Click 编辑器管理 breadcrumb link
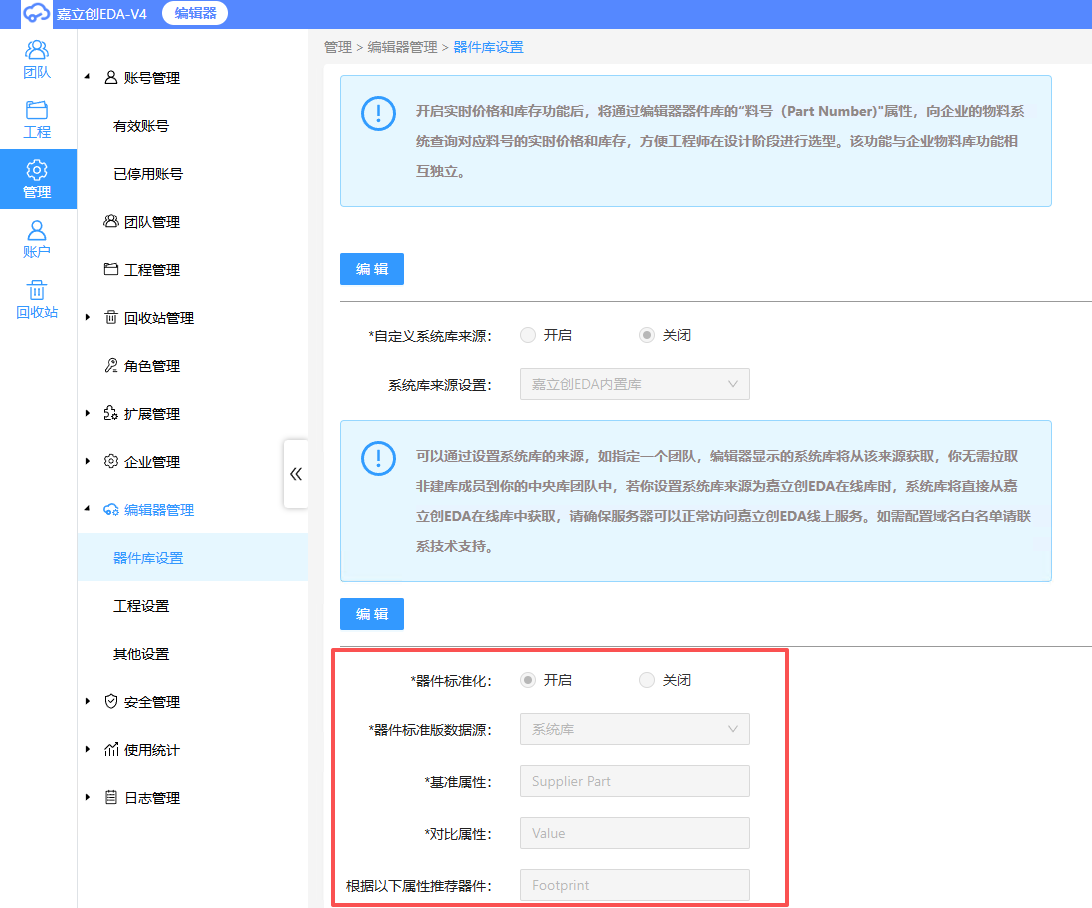This screenshot has width=1092, height=908. pos(403,47)
